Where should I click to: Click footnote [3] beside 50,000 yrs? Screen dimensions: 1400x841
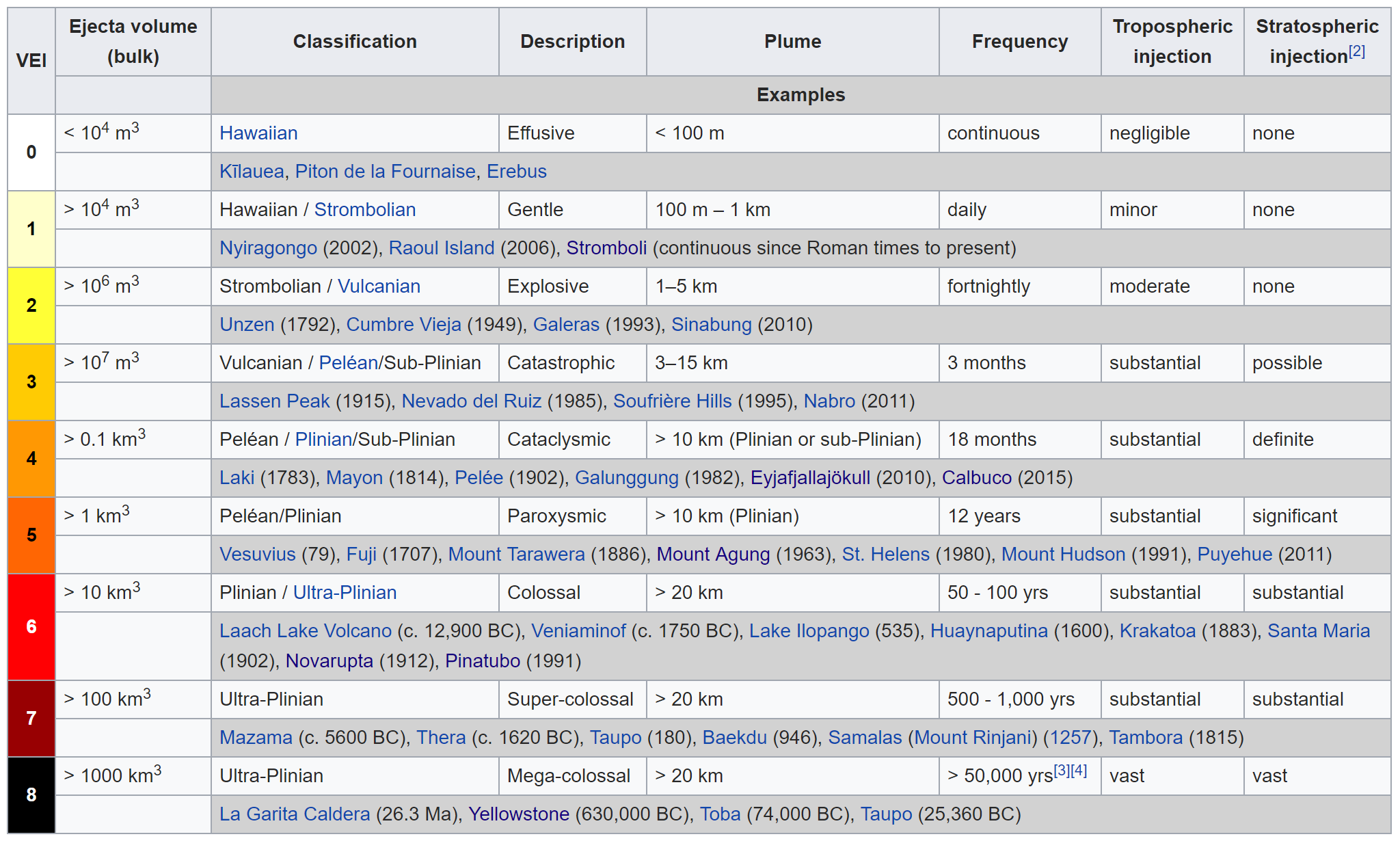[x=1062, y=771]
